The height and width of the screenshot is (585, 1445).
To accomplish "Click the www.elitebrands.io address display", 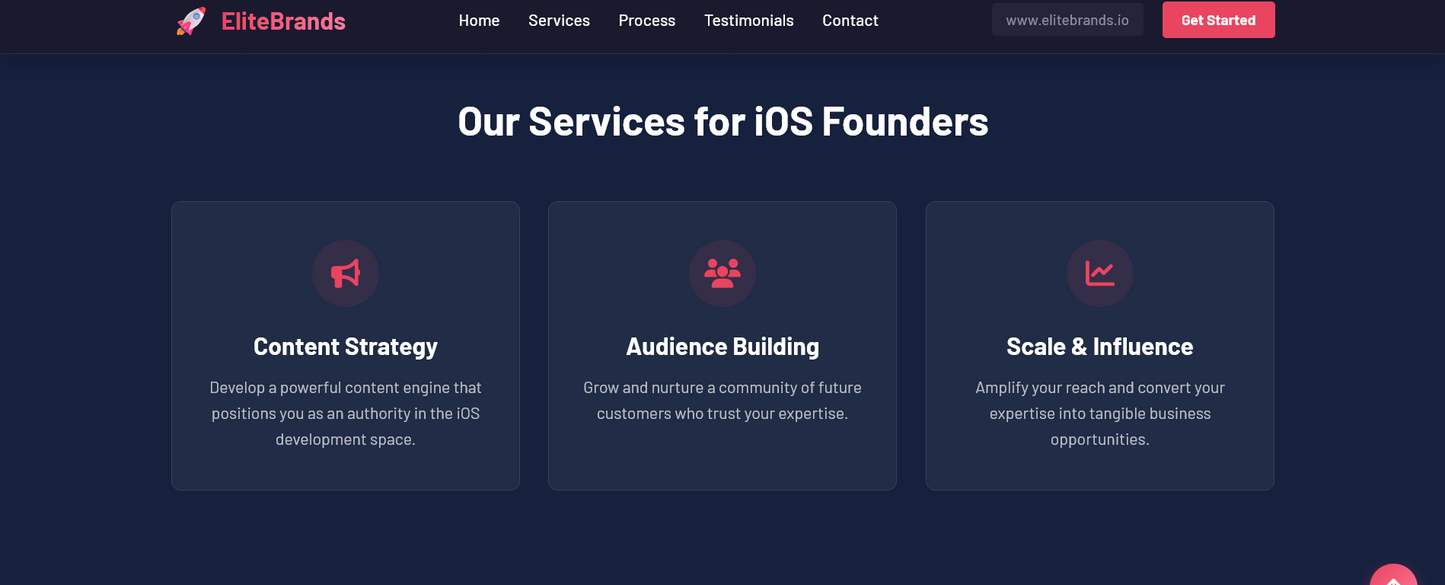I will pyautogui.click(x=1067, y=18).
